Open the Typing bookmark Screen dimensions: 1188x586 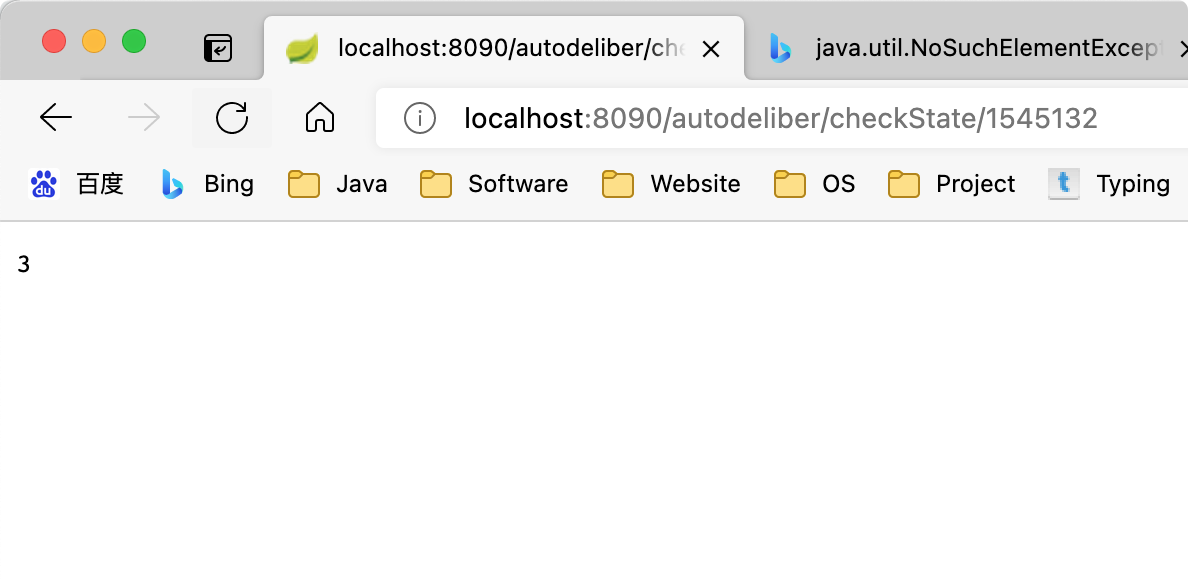[1109, 183]
